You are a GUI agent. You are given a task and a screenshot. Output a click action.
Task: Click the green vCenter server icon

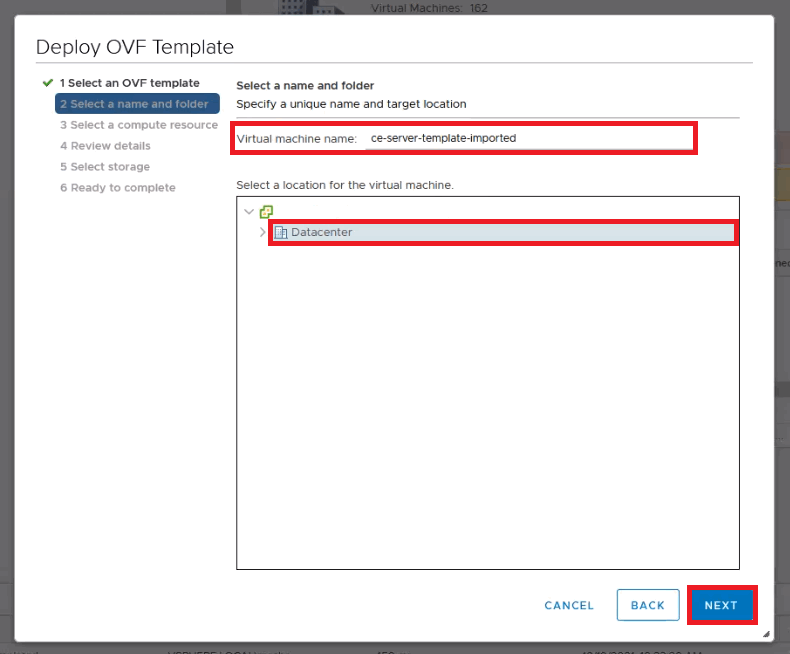click(266, 212)
